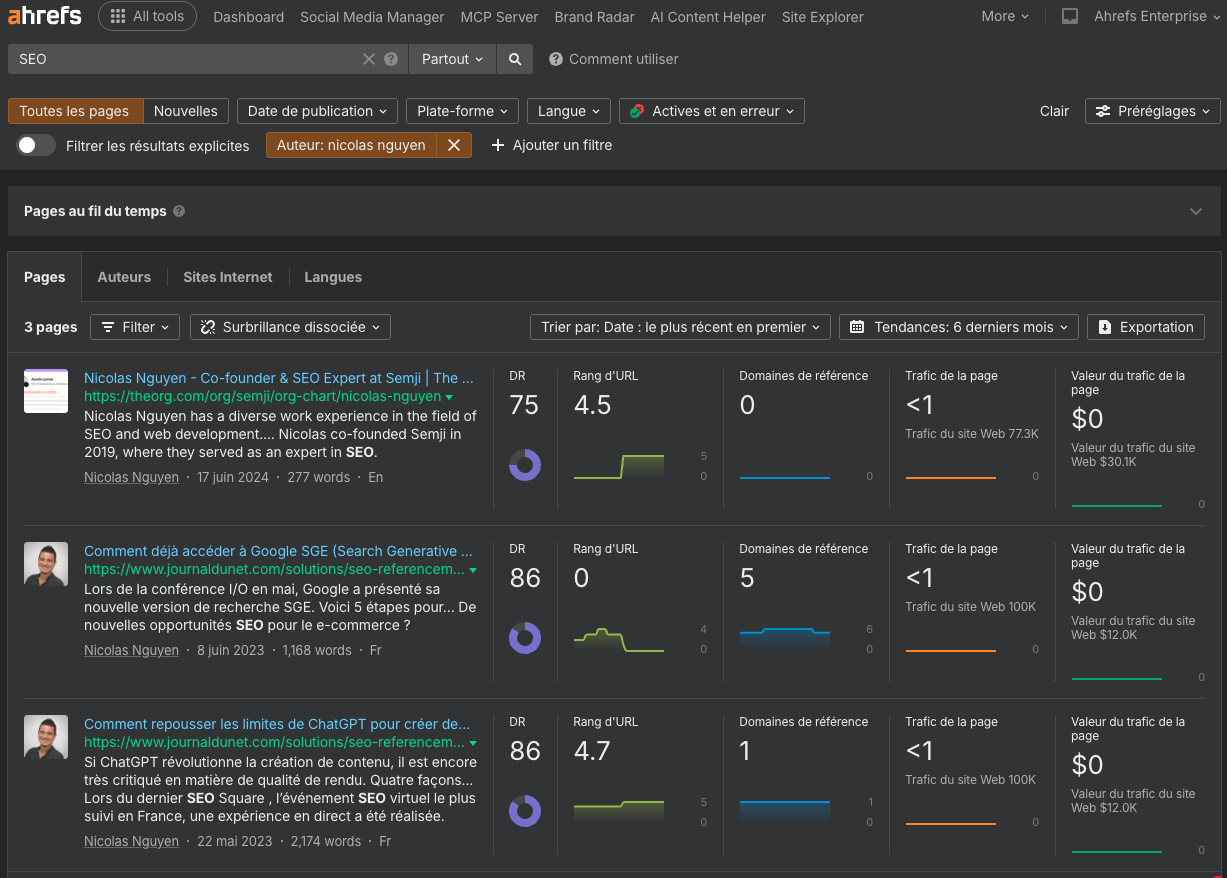Image resolution: width=1227 pixels, height=878 pixels.
Task: Click the Ahrefs logo
Action: click(x=45, y=16)
